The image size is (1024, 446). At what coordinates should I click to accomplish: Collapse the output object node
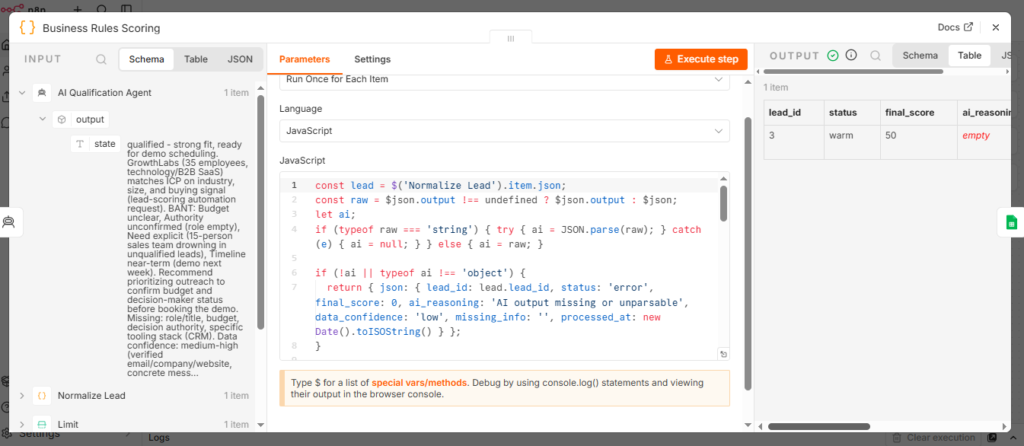point(42,119)
